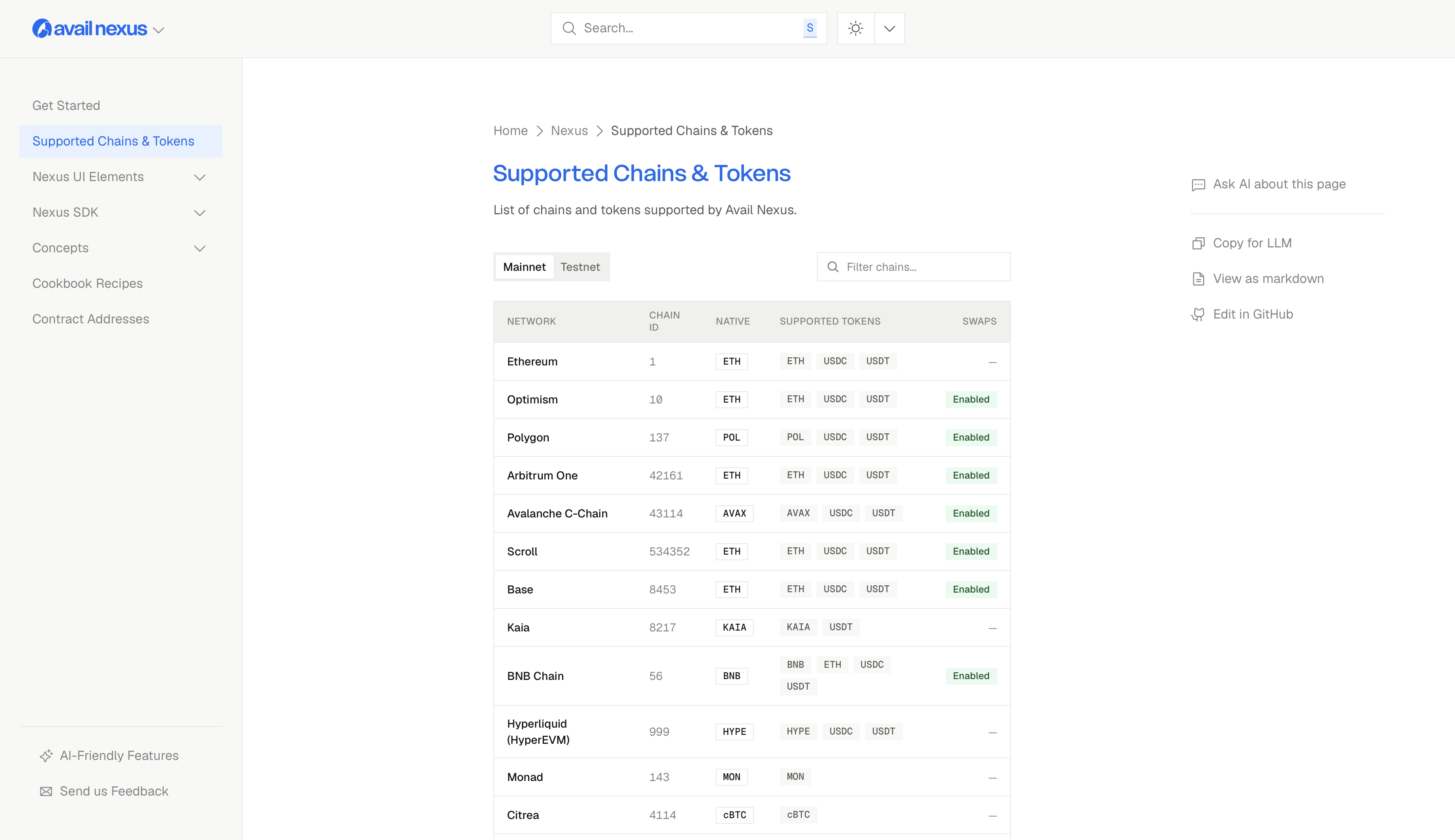Open Concepts section

61,248
